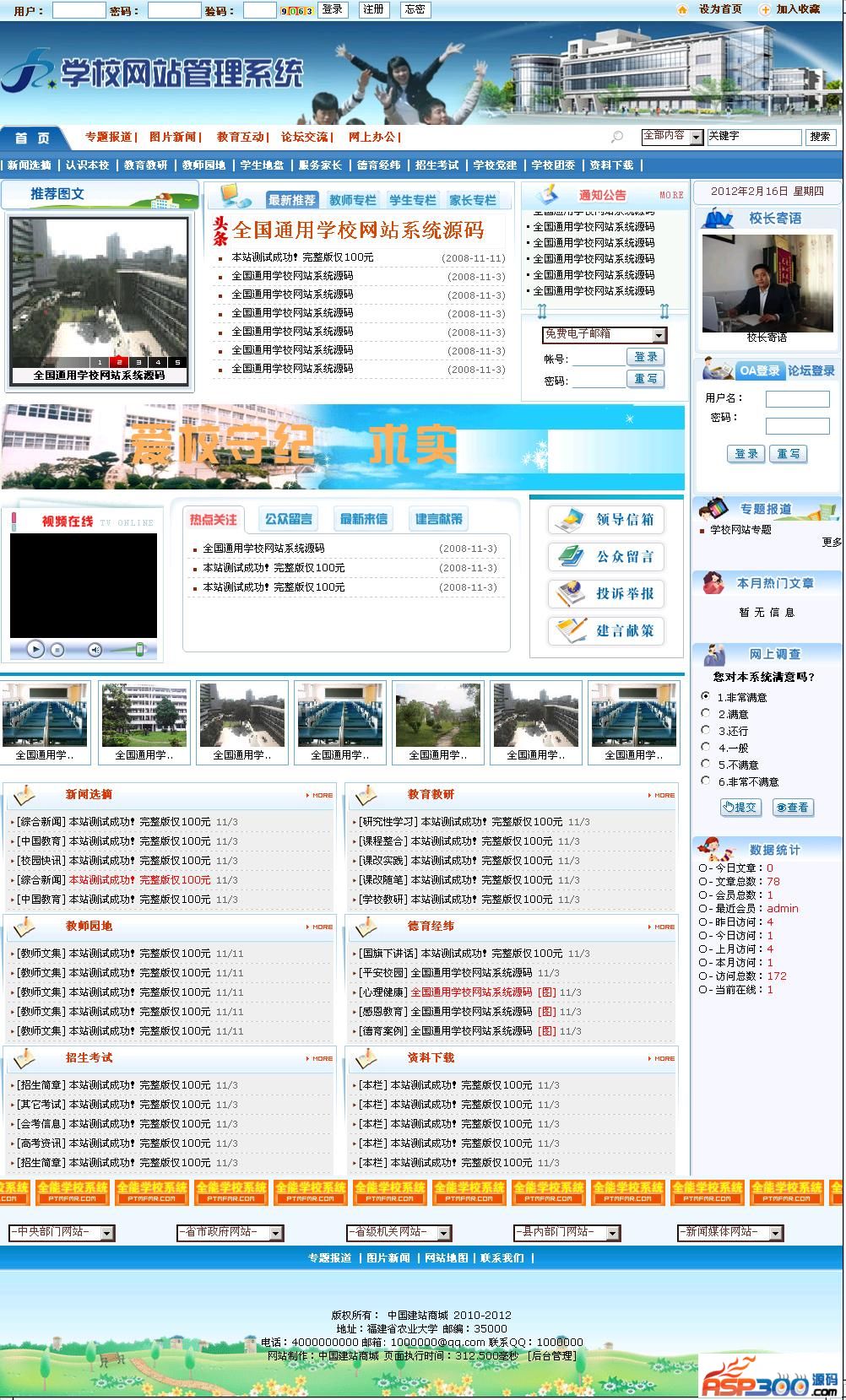The width and height of the screenshot is (846, 1400).
Task: Open MORE link of 通知公告
Action: (x=671, y=195)
